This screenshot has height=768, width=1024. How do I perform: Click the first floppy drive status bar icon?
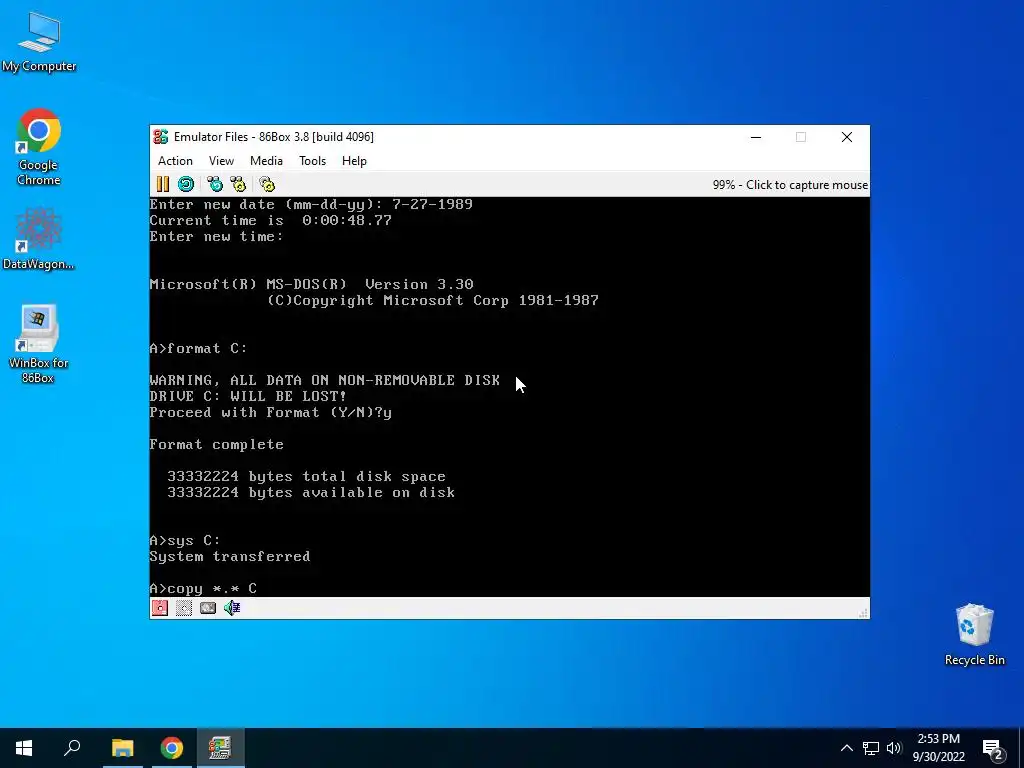coord(160,608)
